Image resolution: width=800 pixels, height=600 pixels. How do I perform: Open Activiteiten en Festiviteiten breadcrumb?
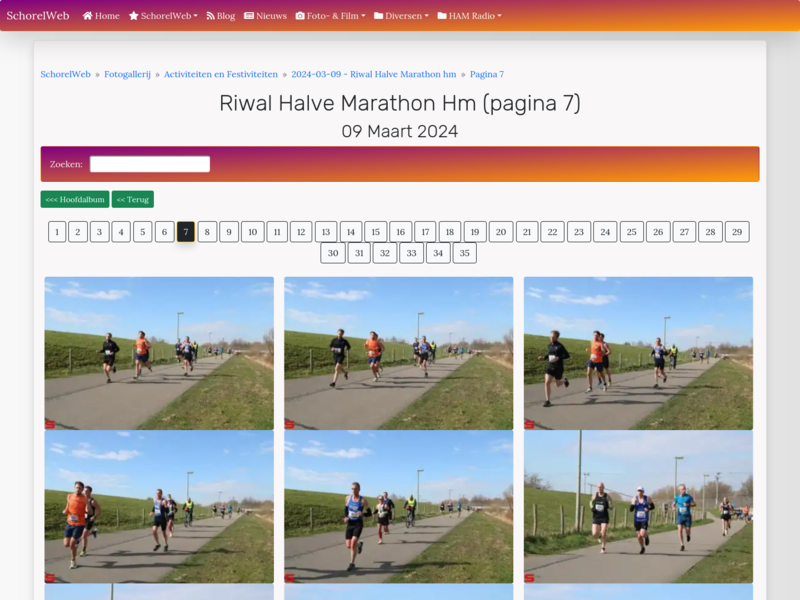(x=221, y=74)
